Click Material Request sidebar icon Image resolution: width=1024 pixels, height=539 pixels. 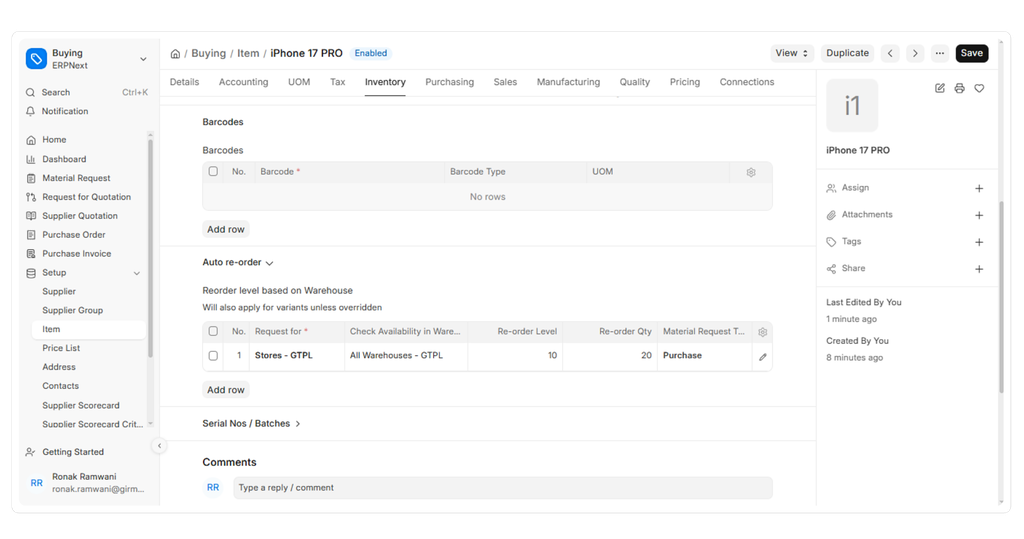(x=31, y=178)
